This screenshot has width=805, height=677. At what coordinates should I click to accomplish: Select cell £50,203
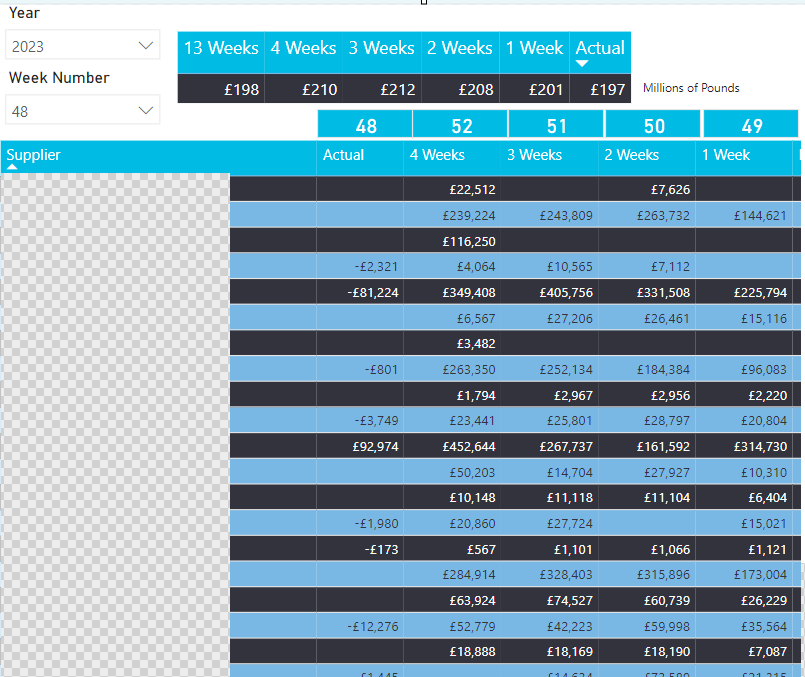point(472,472)
